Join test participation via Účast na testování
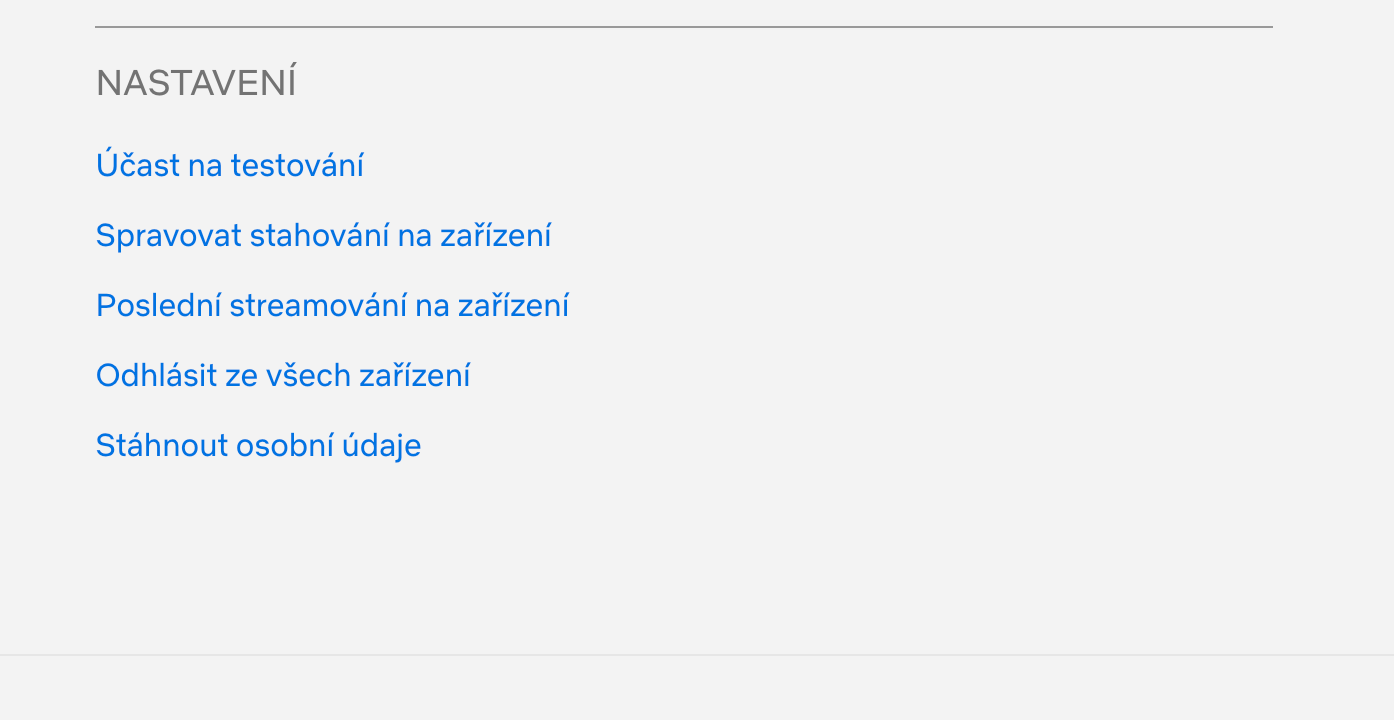The width and height of the screenshot is (1394, 720). coord(229,165)
